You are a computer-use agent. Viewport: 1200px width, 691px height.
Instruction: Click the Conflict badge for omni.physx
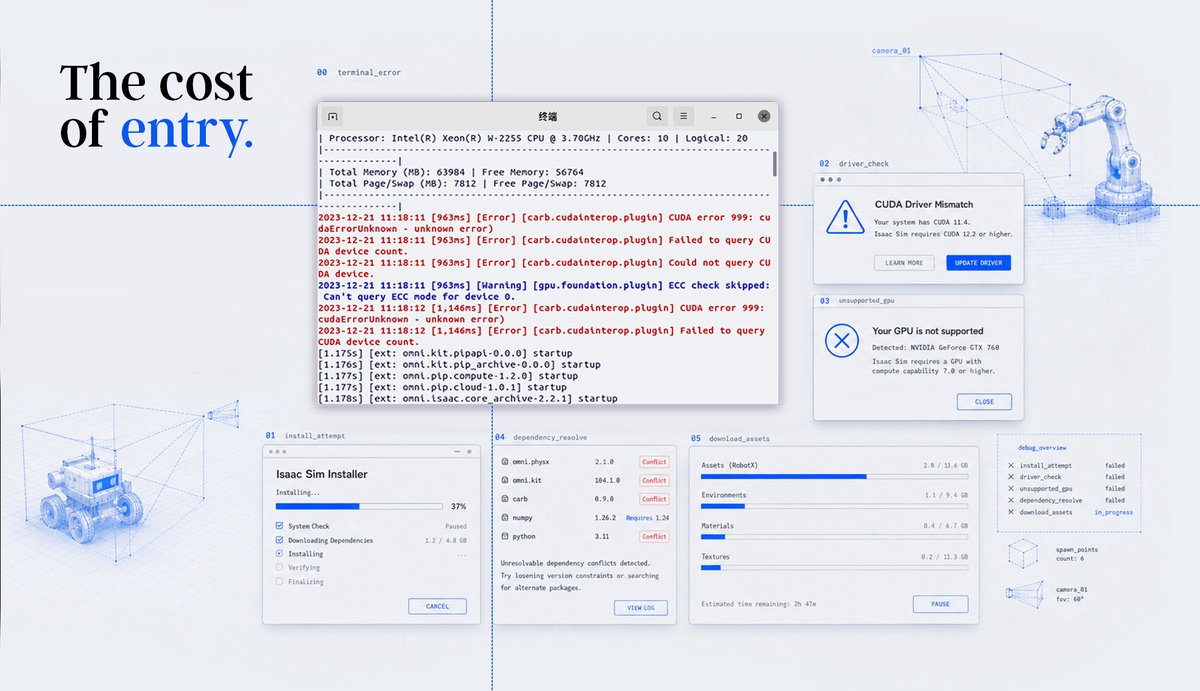[654, 462]
